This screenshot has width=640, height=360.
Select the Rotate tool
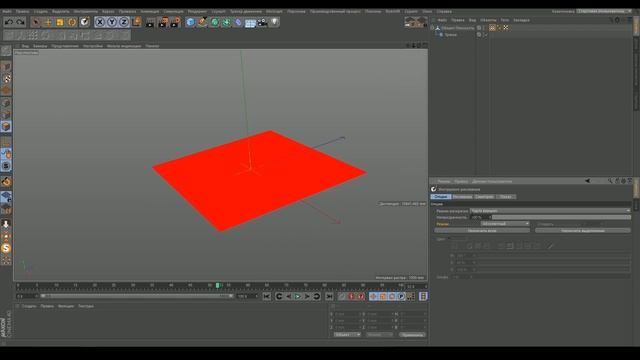coord(72,22)
